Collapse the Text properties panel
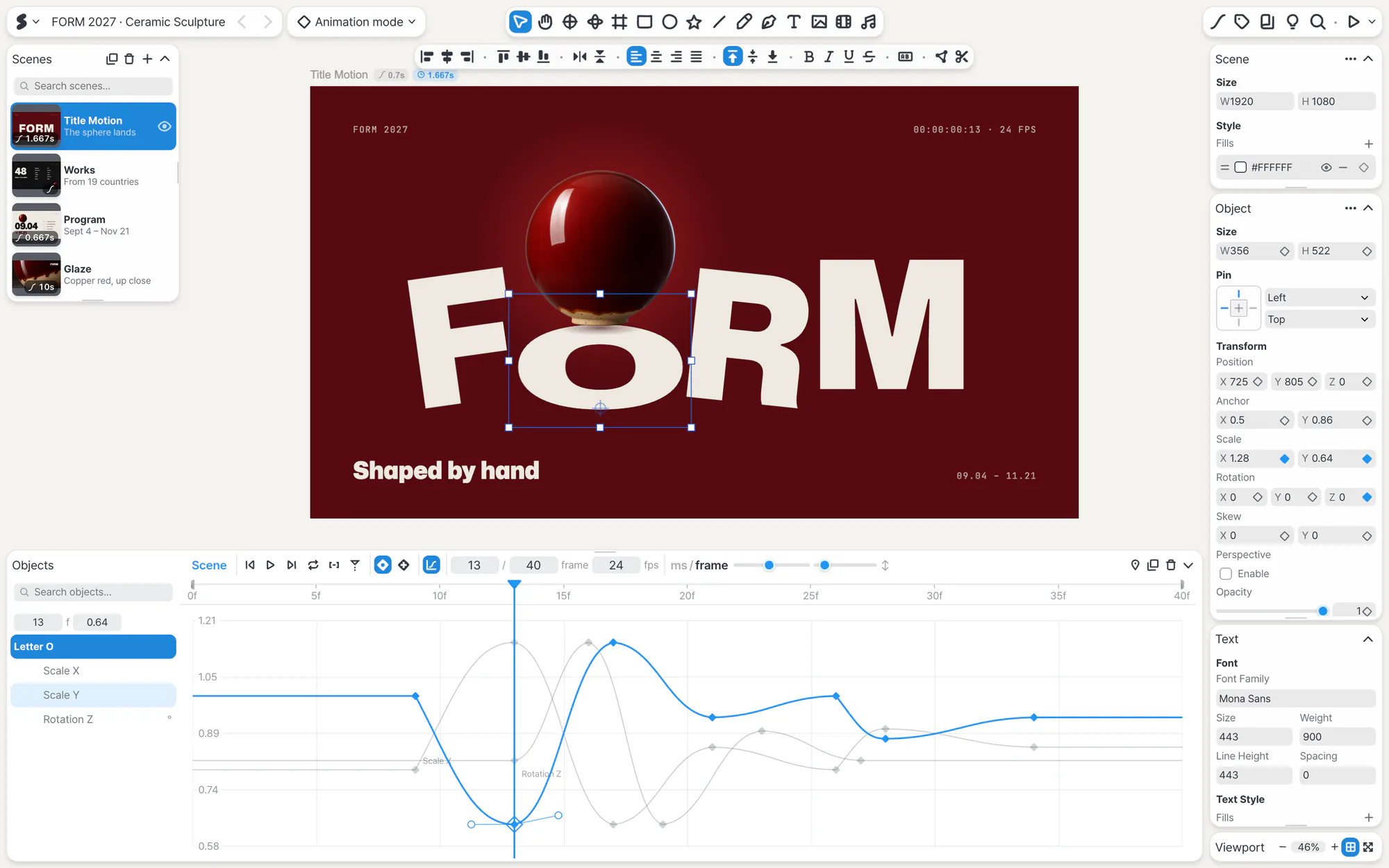Screen dimensions: 1389x868 pos(1368,639)
